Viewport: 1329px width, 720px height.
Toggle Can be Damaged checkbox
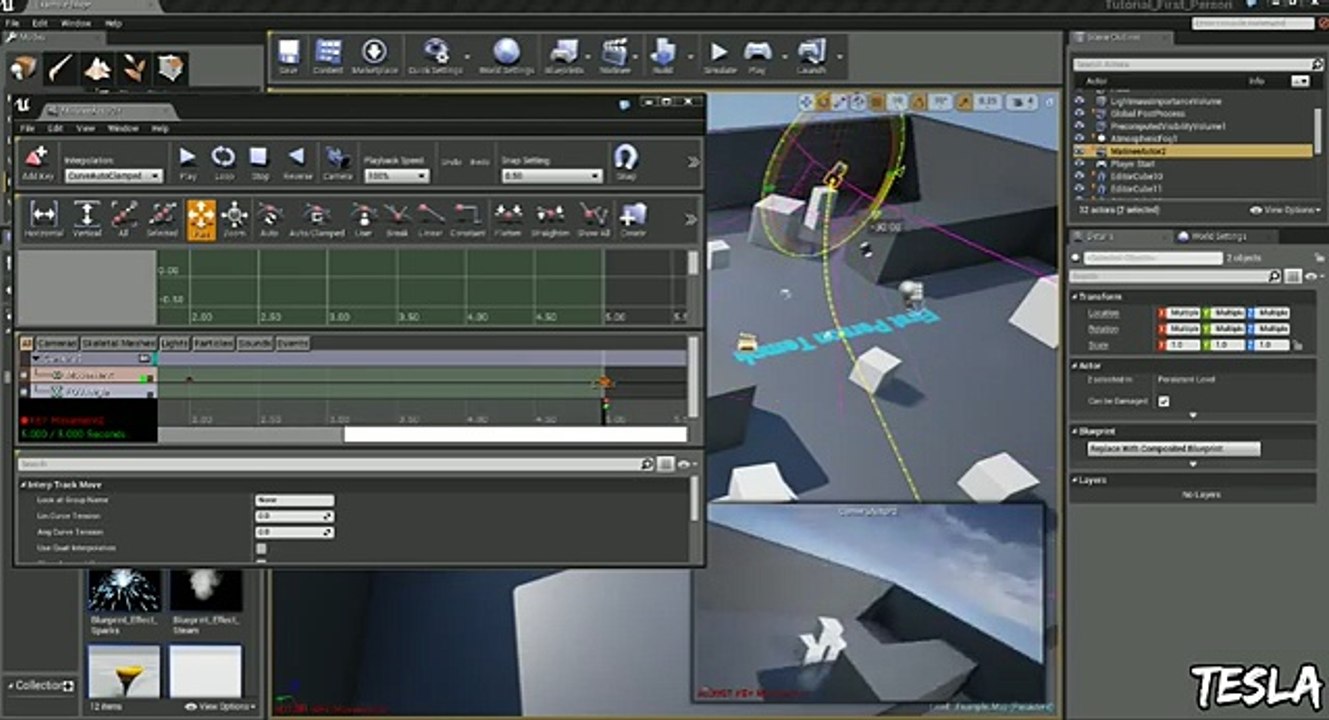pyautogui.click(x=1163, y=401)
